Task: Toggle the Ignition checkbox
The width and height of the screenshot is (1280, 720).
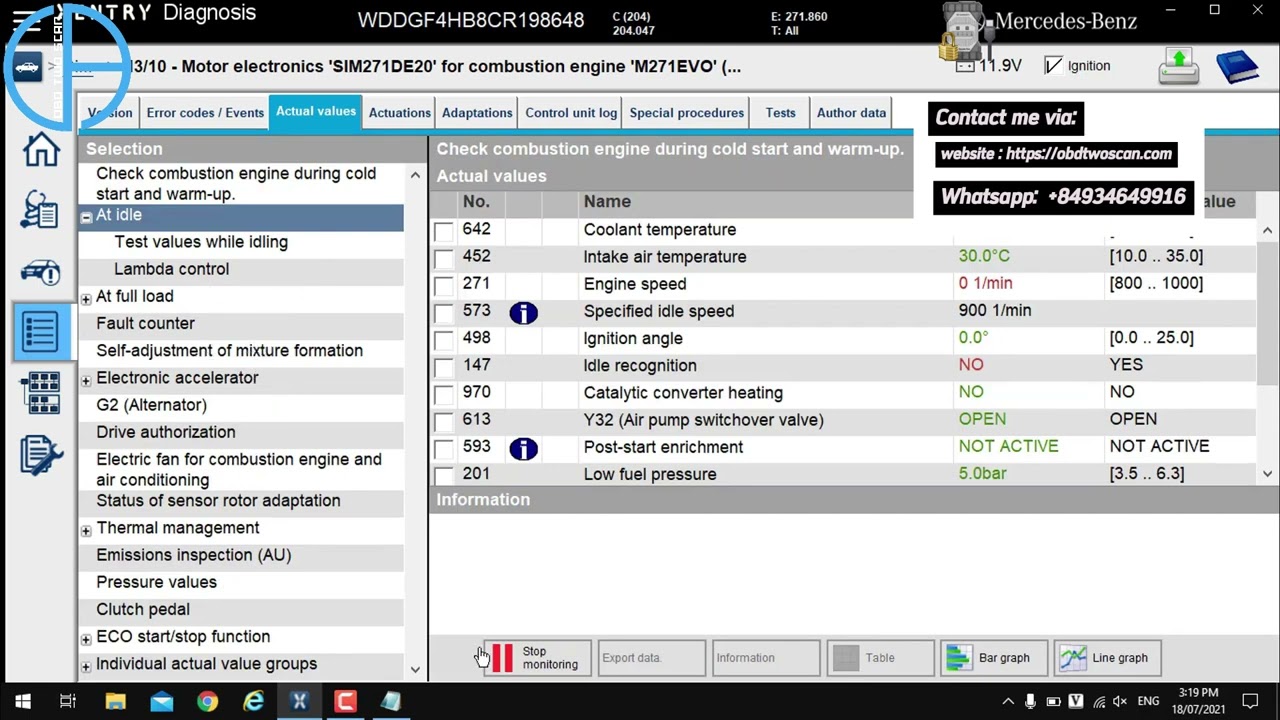Action: 1053,66
